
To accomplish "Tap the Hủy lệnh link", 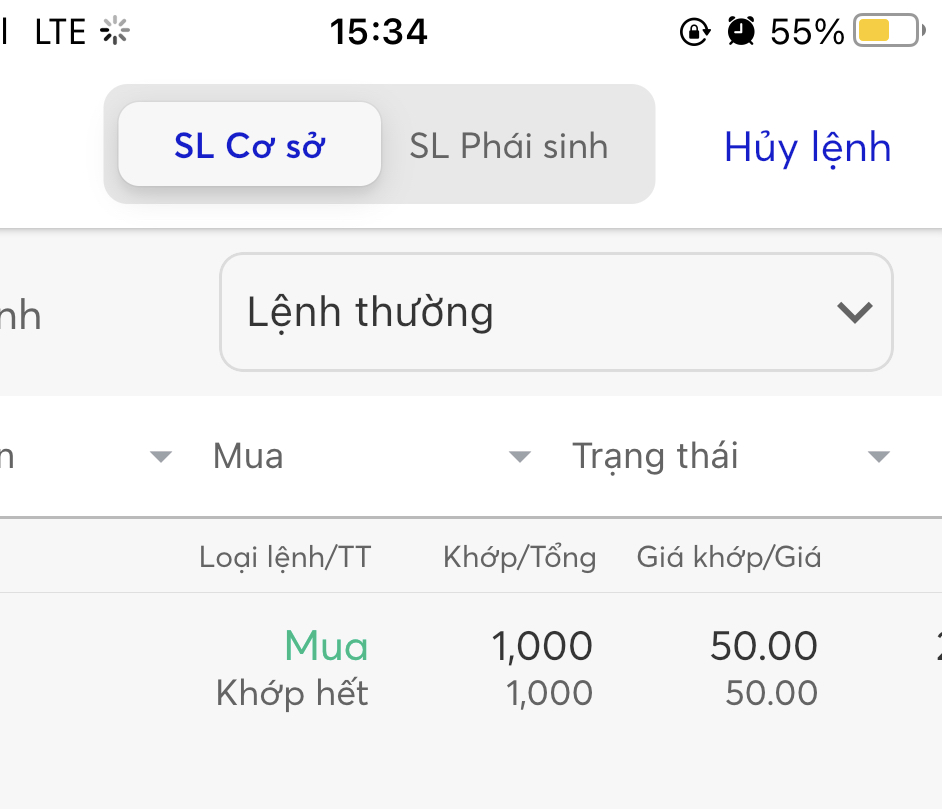I will pos(807,147).
